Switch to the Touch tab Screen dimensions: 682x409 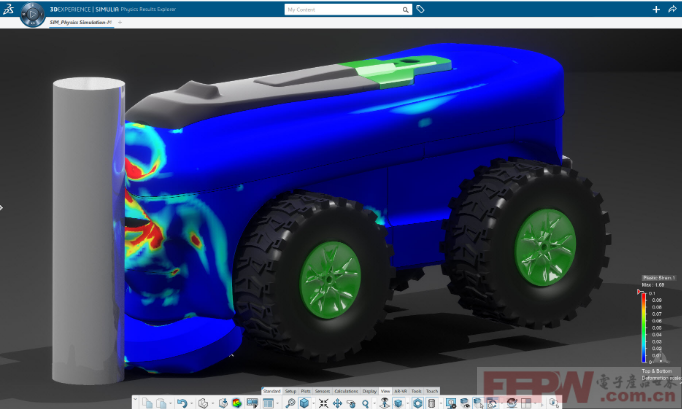click(432, 391)
